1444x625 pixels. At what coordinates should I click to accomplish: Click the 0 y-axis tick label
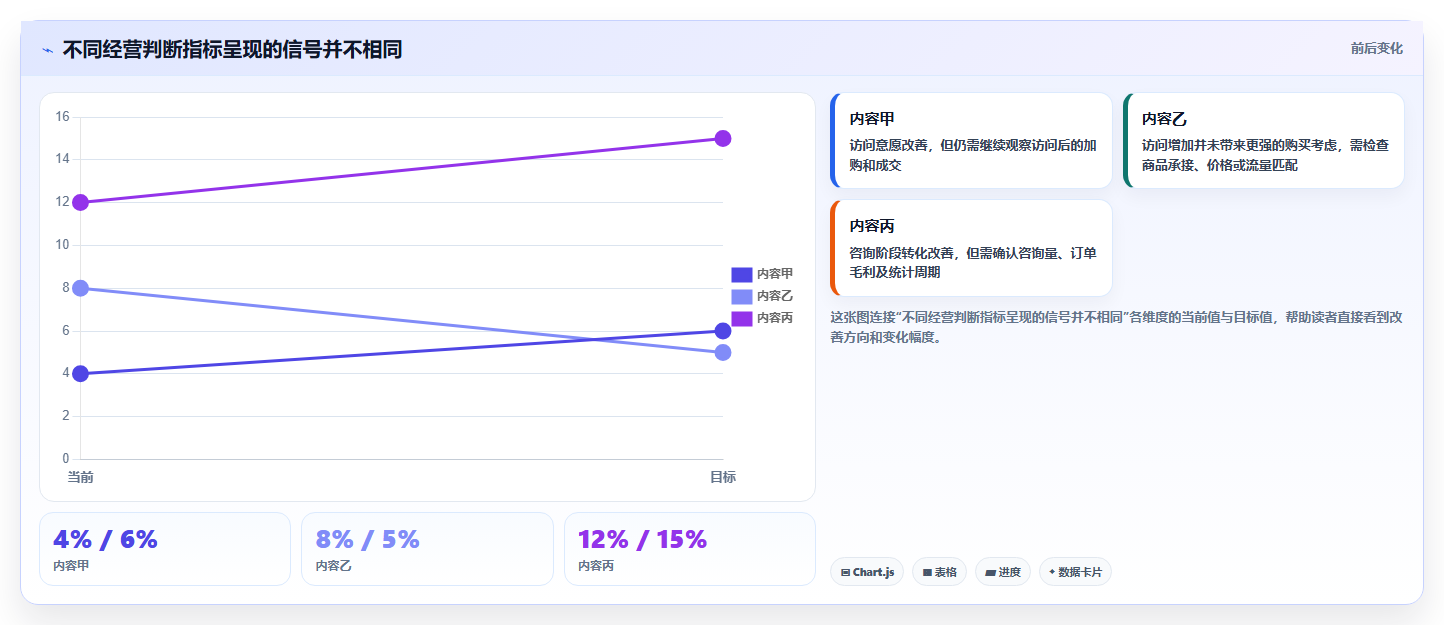point(65,459)
